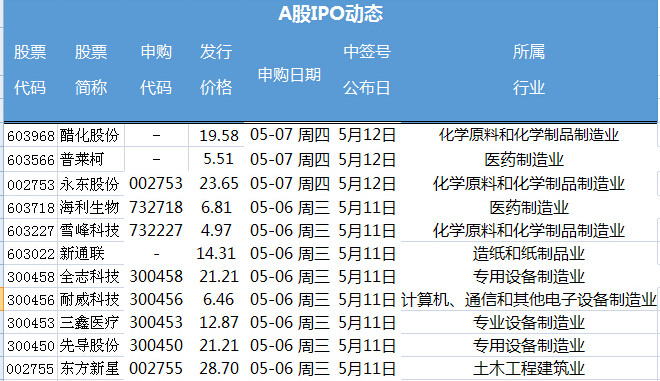This screenshot has height=381, width=660.
Task: Click stock name cell 东方新星
Action: pos(90,369)
